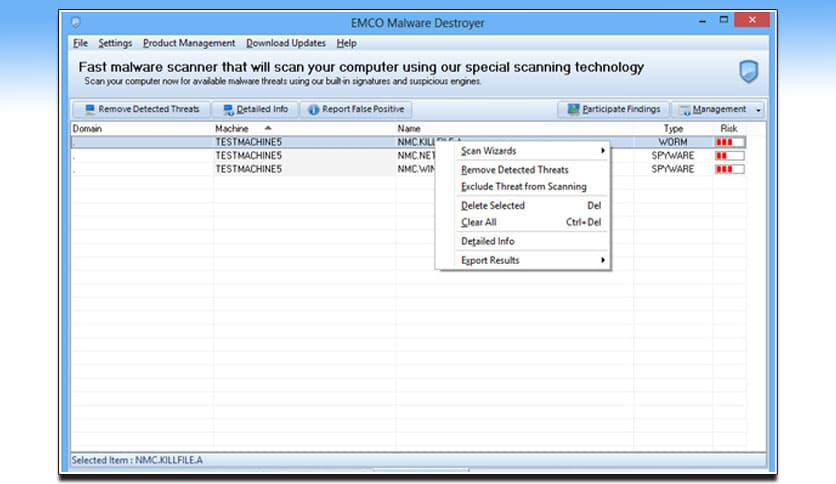Screen dimensions: 836x484
Task: Click the Report False Positive label
Action: click(363, 109)
